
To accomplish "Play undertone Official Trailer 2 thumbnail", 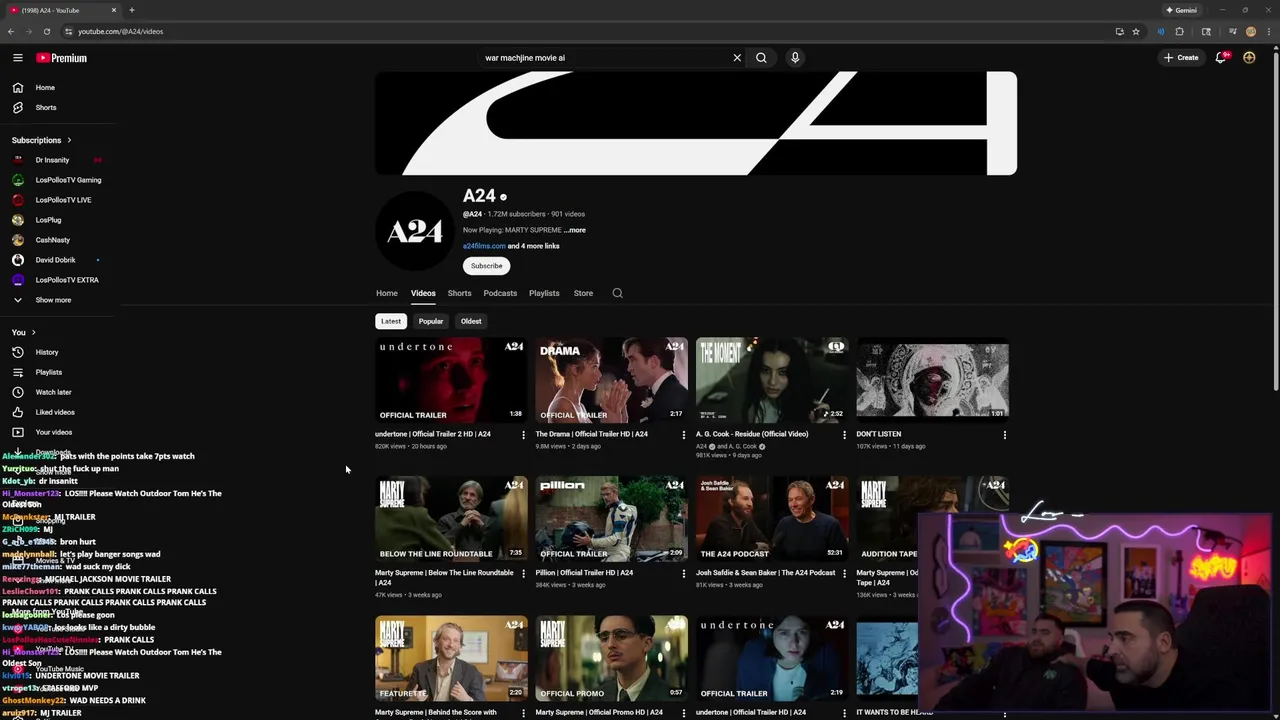I will tap(451, 380).
